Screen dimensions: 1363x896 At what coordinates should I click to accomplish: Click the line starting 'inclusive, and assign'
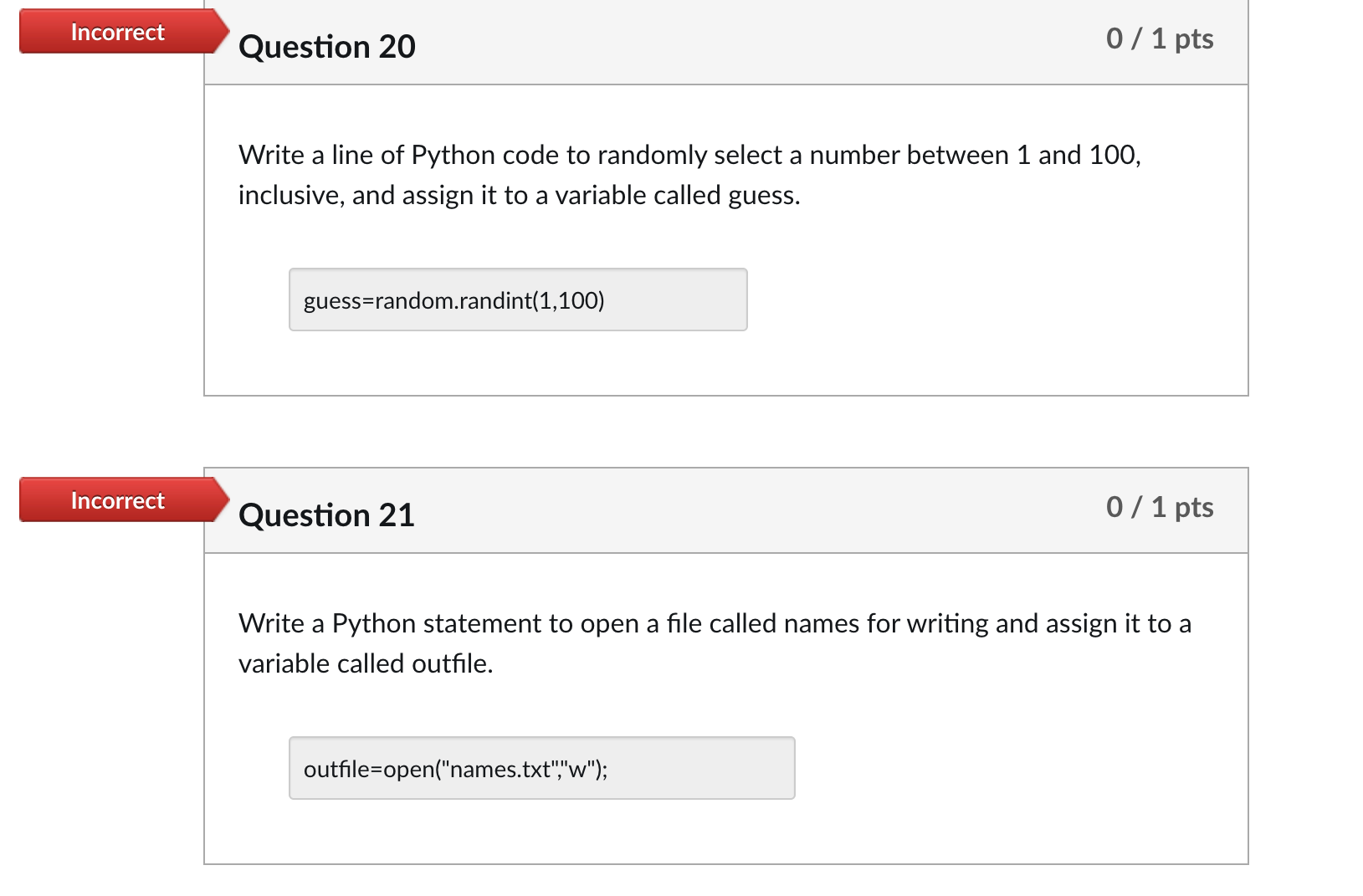pyautogui.click(x=519, y=195)
